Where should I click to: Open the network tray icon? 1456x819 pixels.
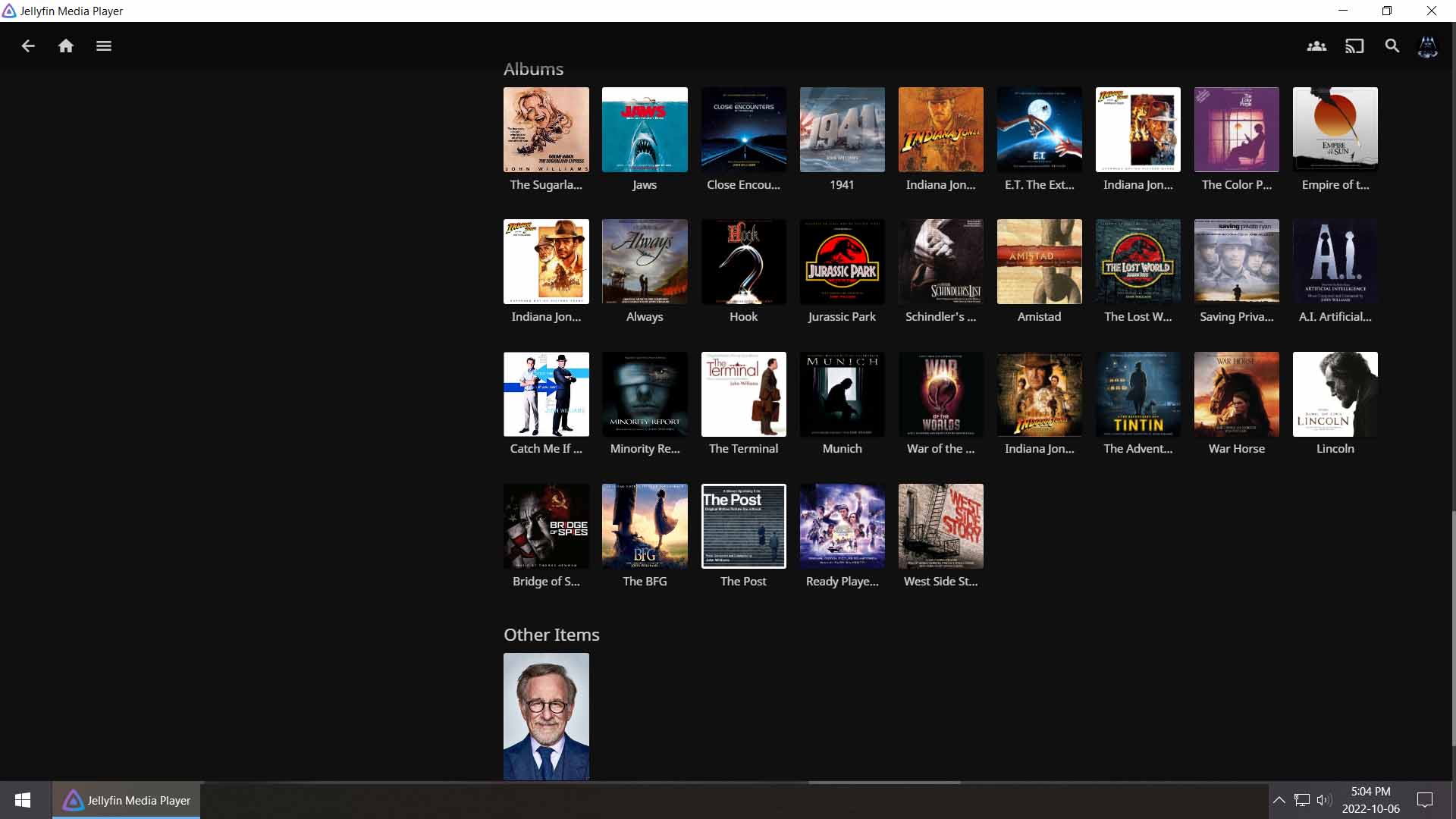[x=1302, y=800]
